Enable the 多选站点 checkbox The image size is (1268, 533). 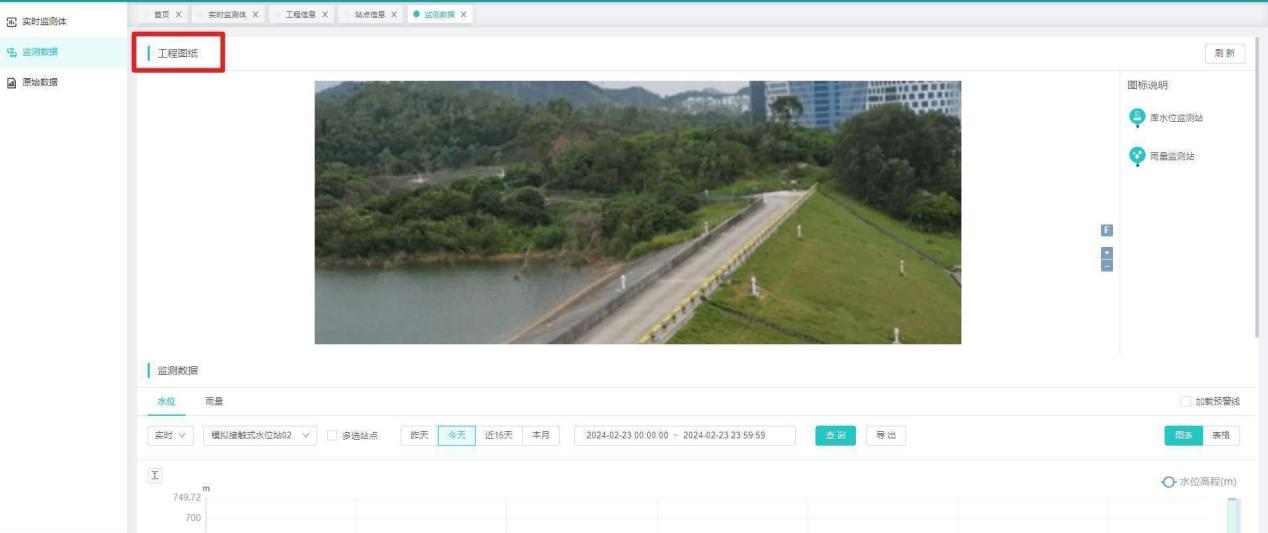[x=333, y=435]
